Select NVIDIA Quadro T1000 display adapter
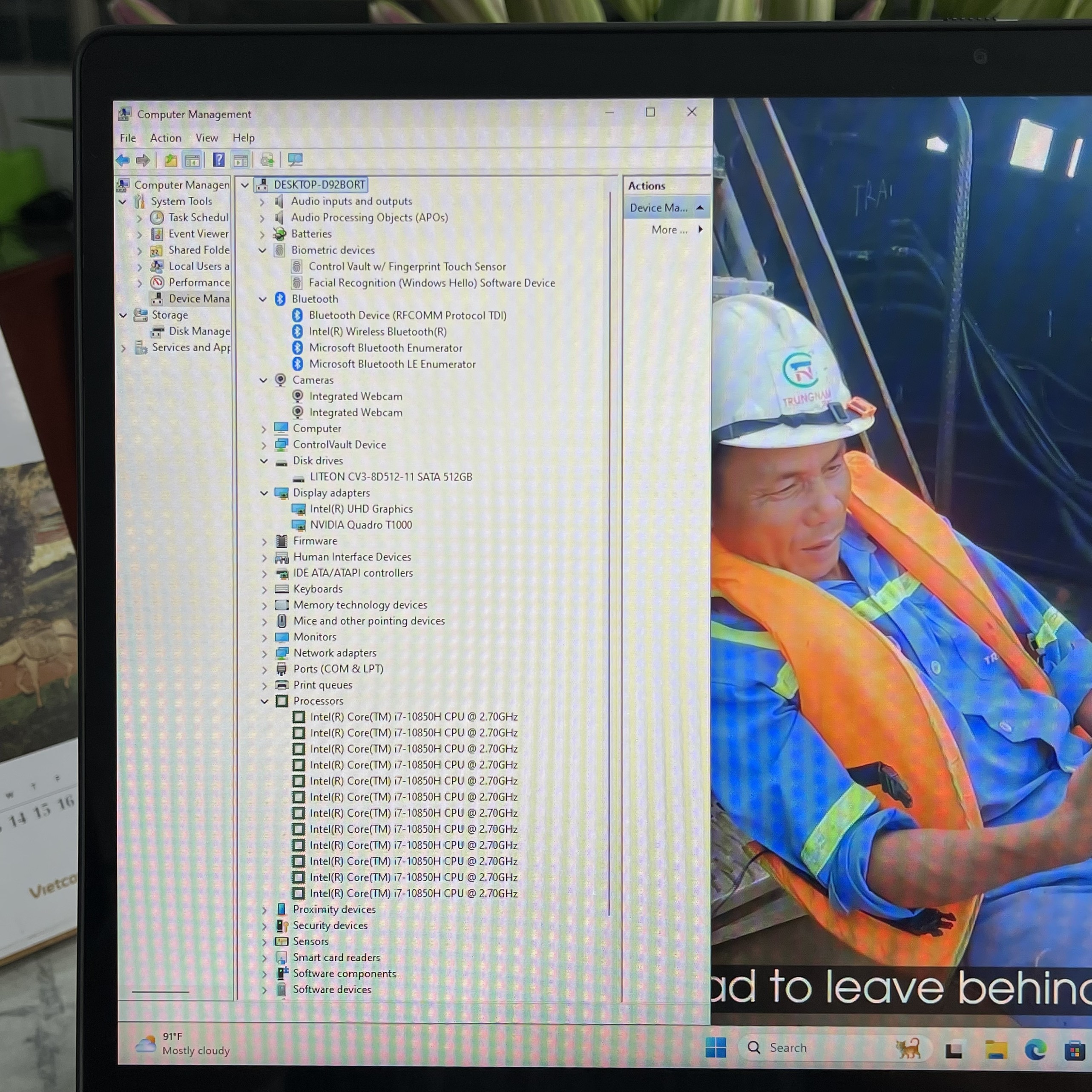Image resolution: width=1092 pixels, height=1092 pixels. pos(361,525)
